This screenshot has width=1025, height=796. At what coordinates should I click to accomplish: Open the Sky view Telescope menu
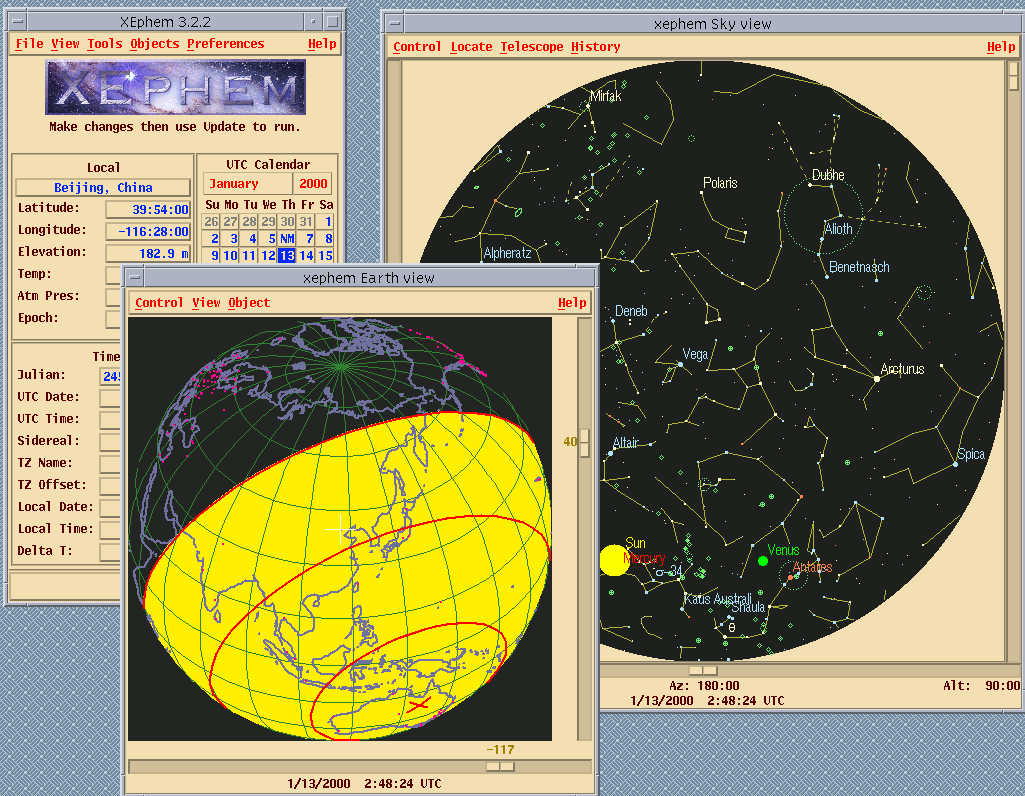(x=531, y=47)
